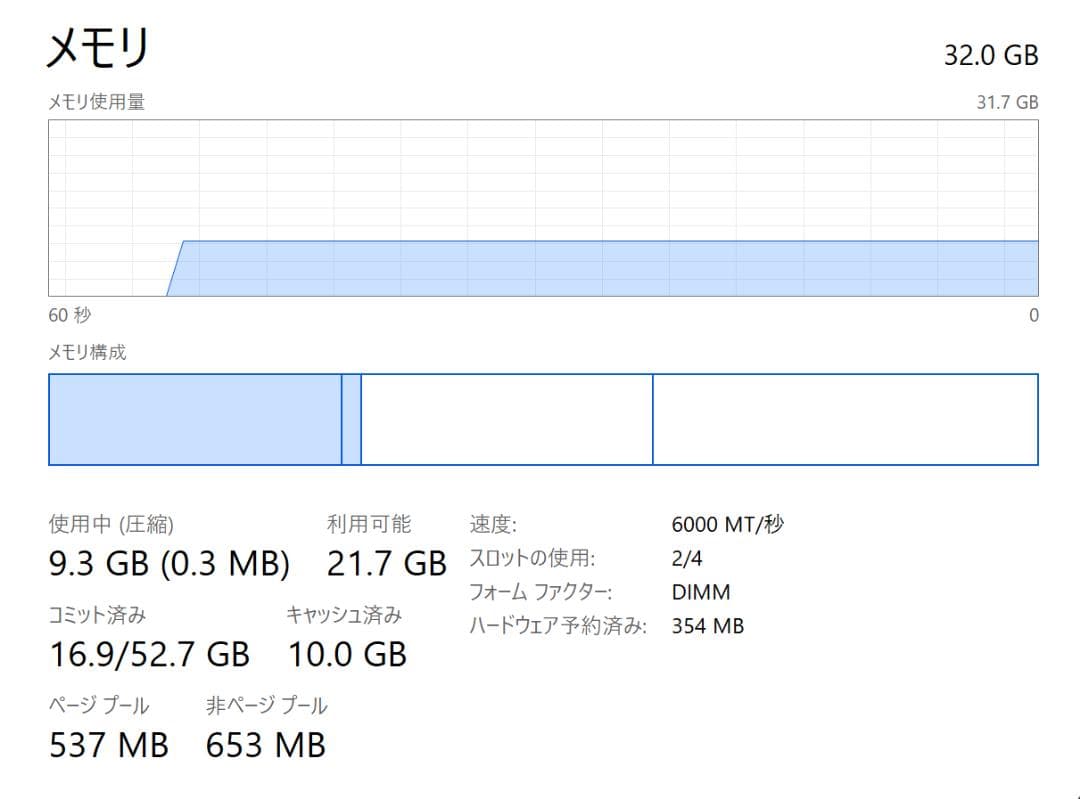Click the 非ページ プール value 653 MB
Viewport: 1080px width, 799px height.
tap(265, 744)
